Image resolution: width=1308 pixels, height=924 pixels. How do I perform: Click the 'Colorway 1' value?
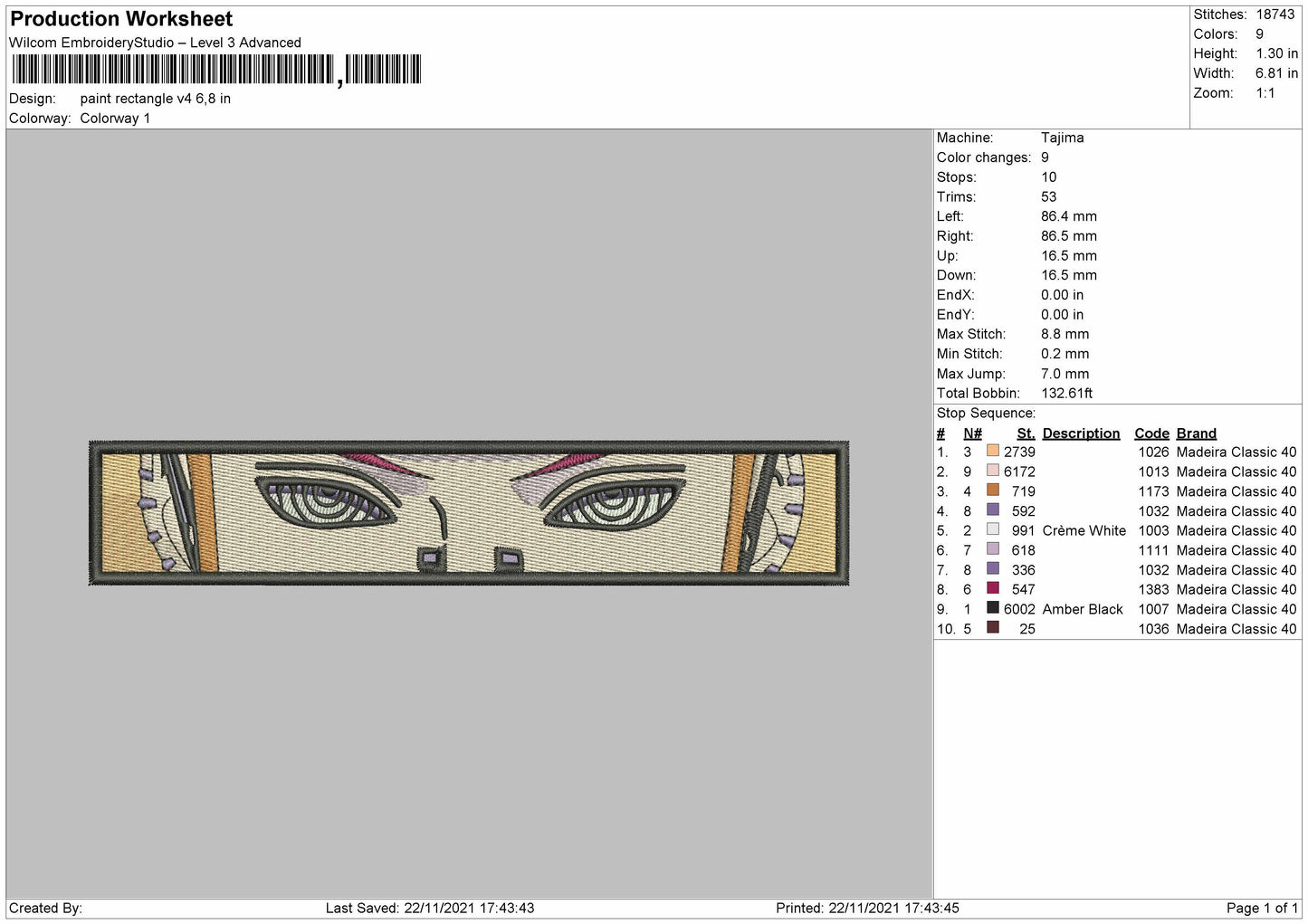point(115,119)
